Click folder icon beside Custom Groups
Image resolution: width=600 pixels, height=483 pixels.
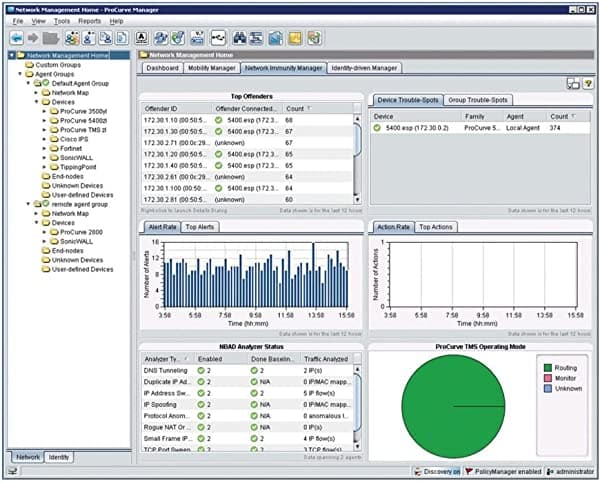[x=29, y=65]
